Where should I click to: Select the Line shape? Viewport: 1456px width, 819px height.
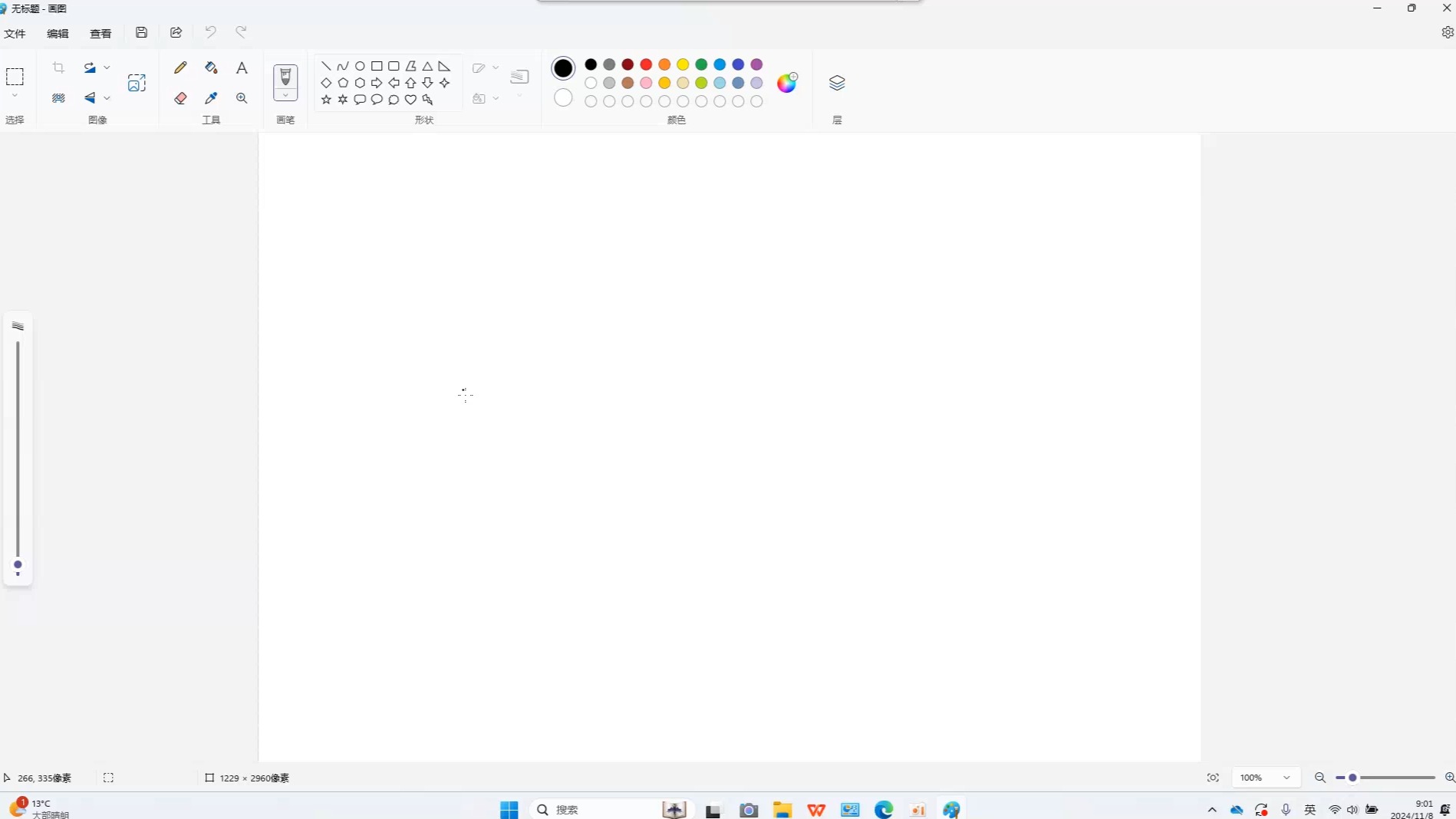[x=326, y=66]
